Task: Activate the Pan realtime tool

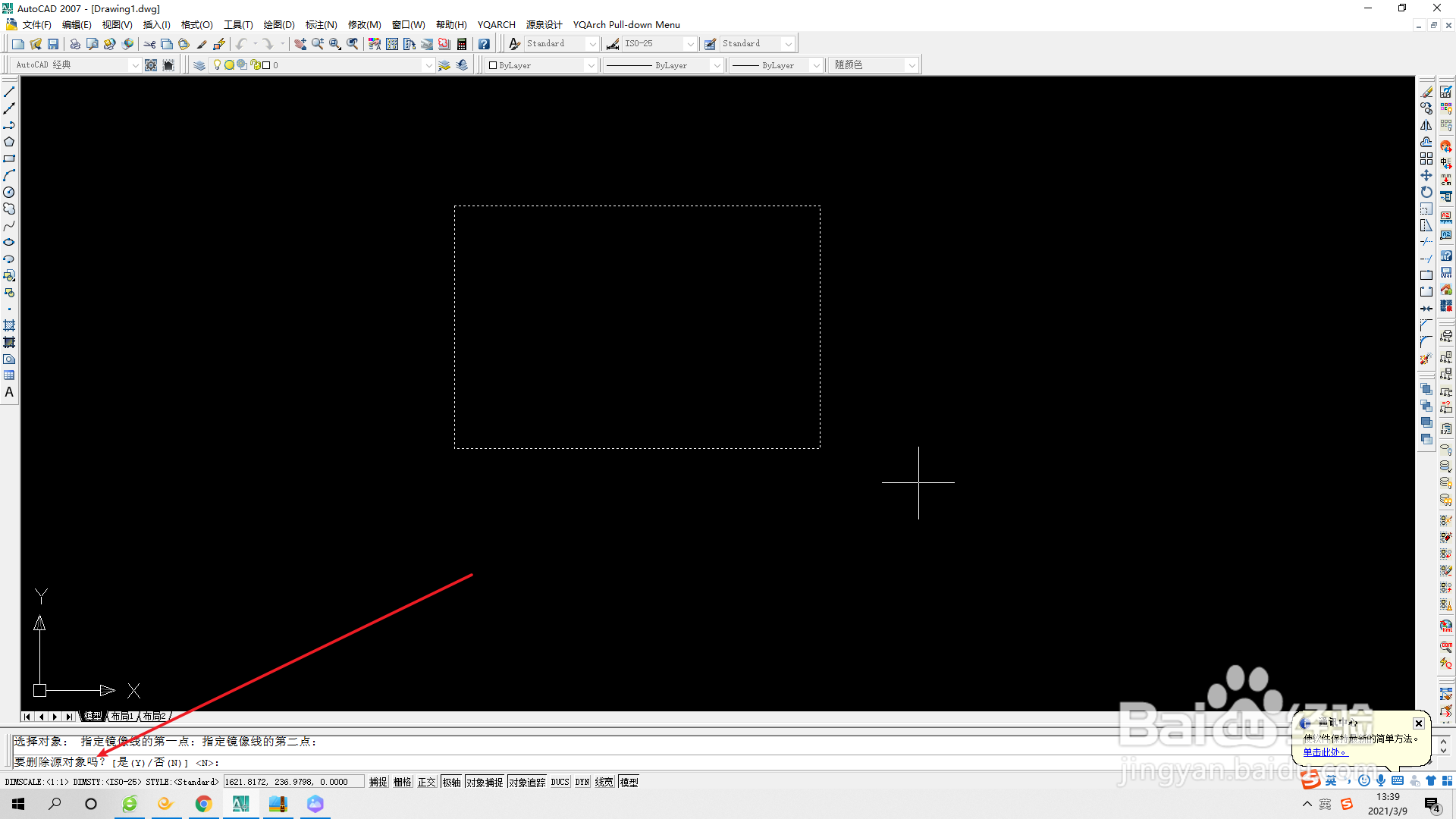Action: [300, 44]
